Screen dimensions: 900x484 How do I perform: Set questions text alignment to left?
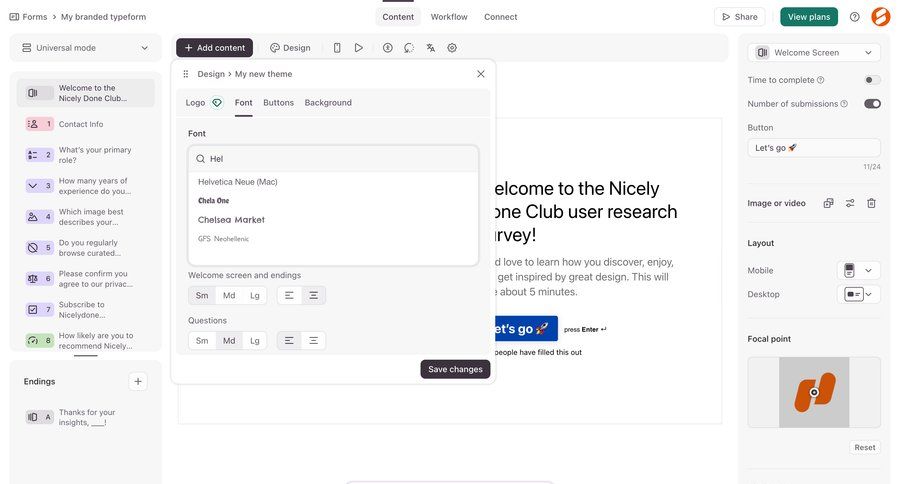(x=289, y=341)
